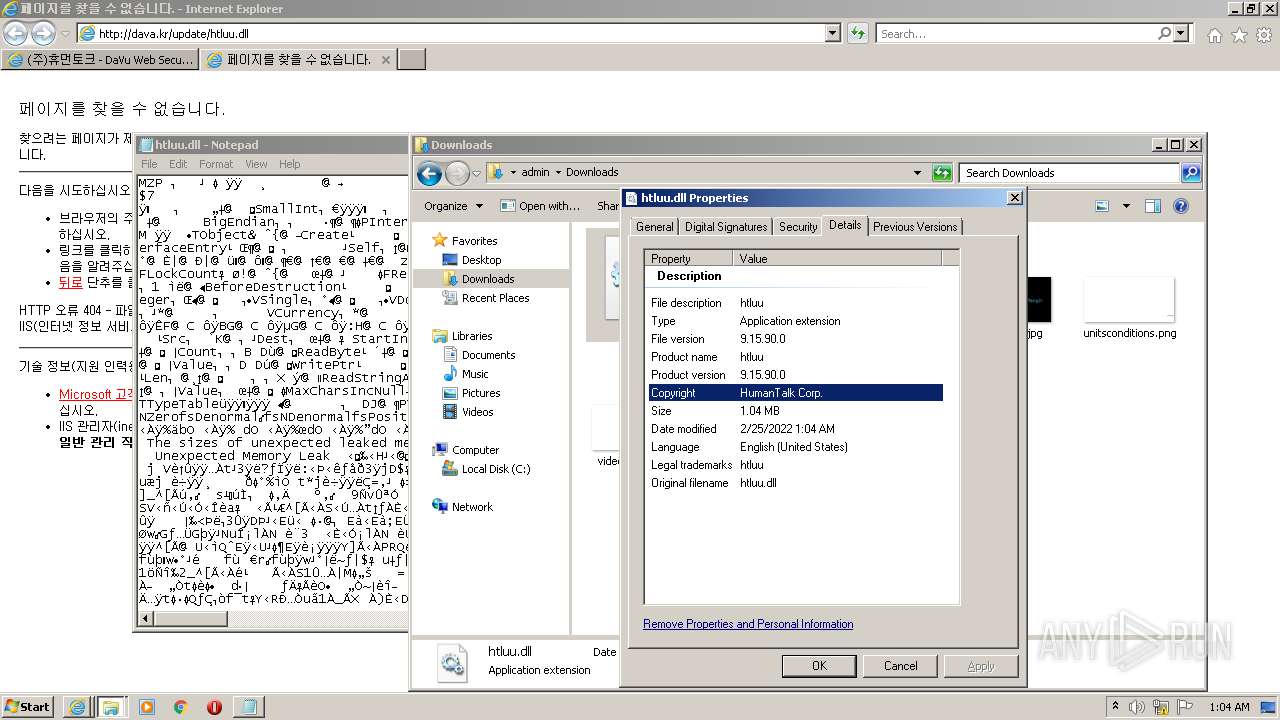Image resolution: width=1280 pixels, height=720 pixels.
Task: Click the Value column header
Action: (838, 259)
